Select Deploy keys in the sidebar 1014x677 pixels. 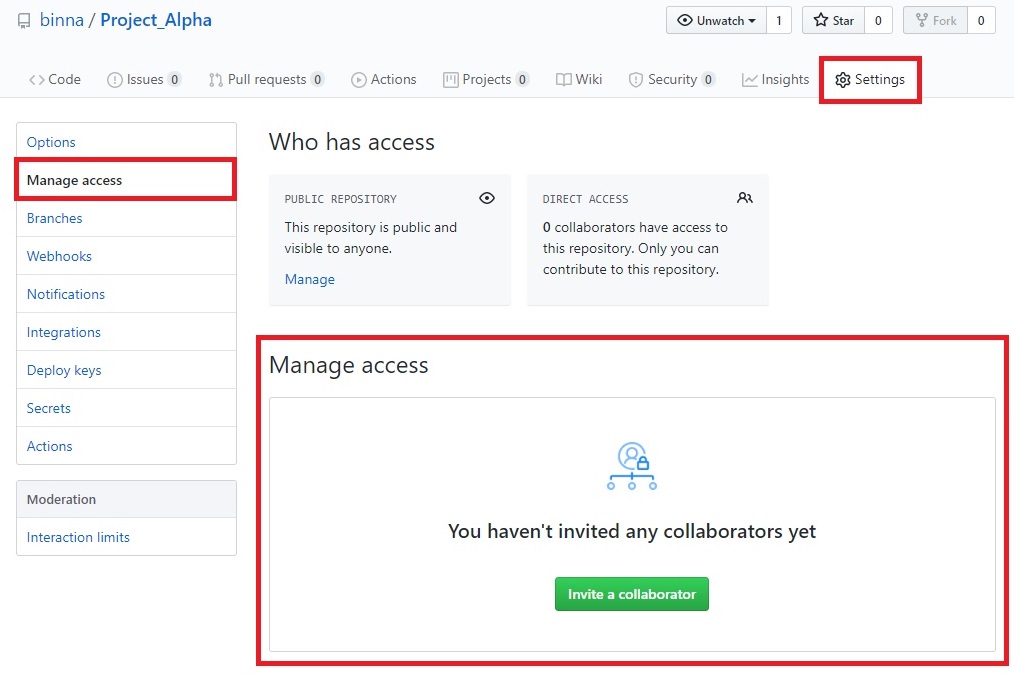coord(126,371)
